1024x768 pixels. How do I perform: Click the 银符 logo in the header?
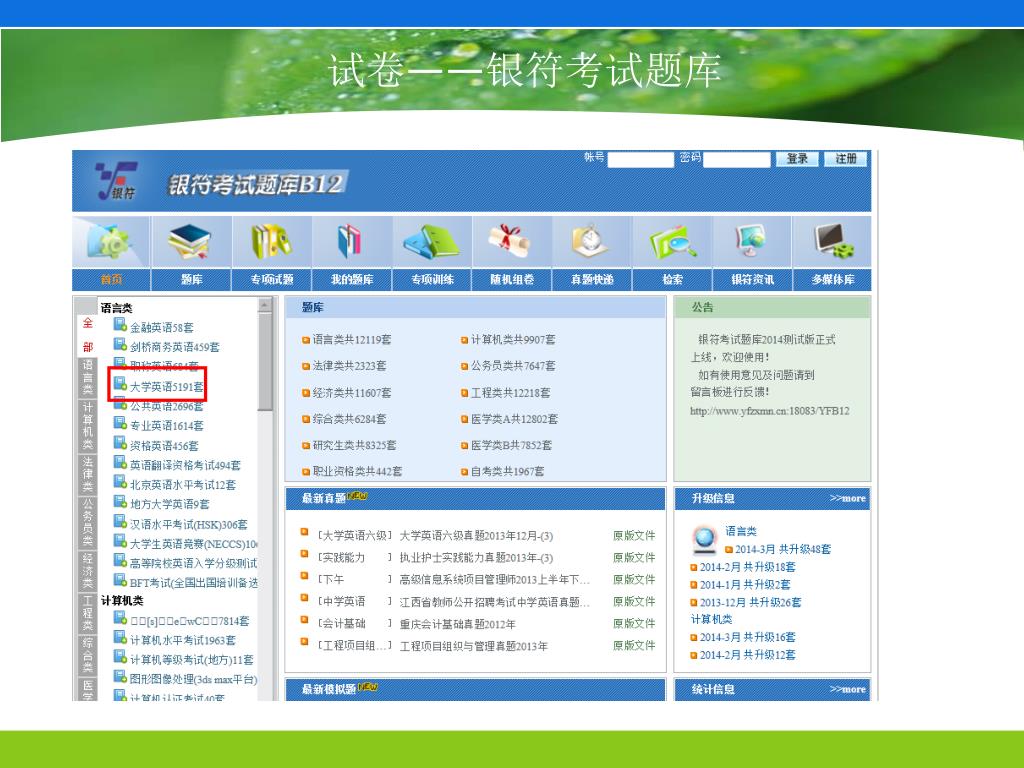click(x=117, y=181)
